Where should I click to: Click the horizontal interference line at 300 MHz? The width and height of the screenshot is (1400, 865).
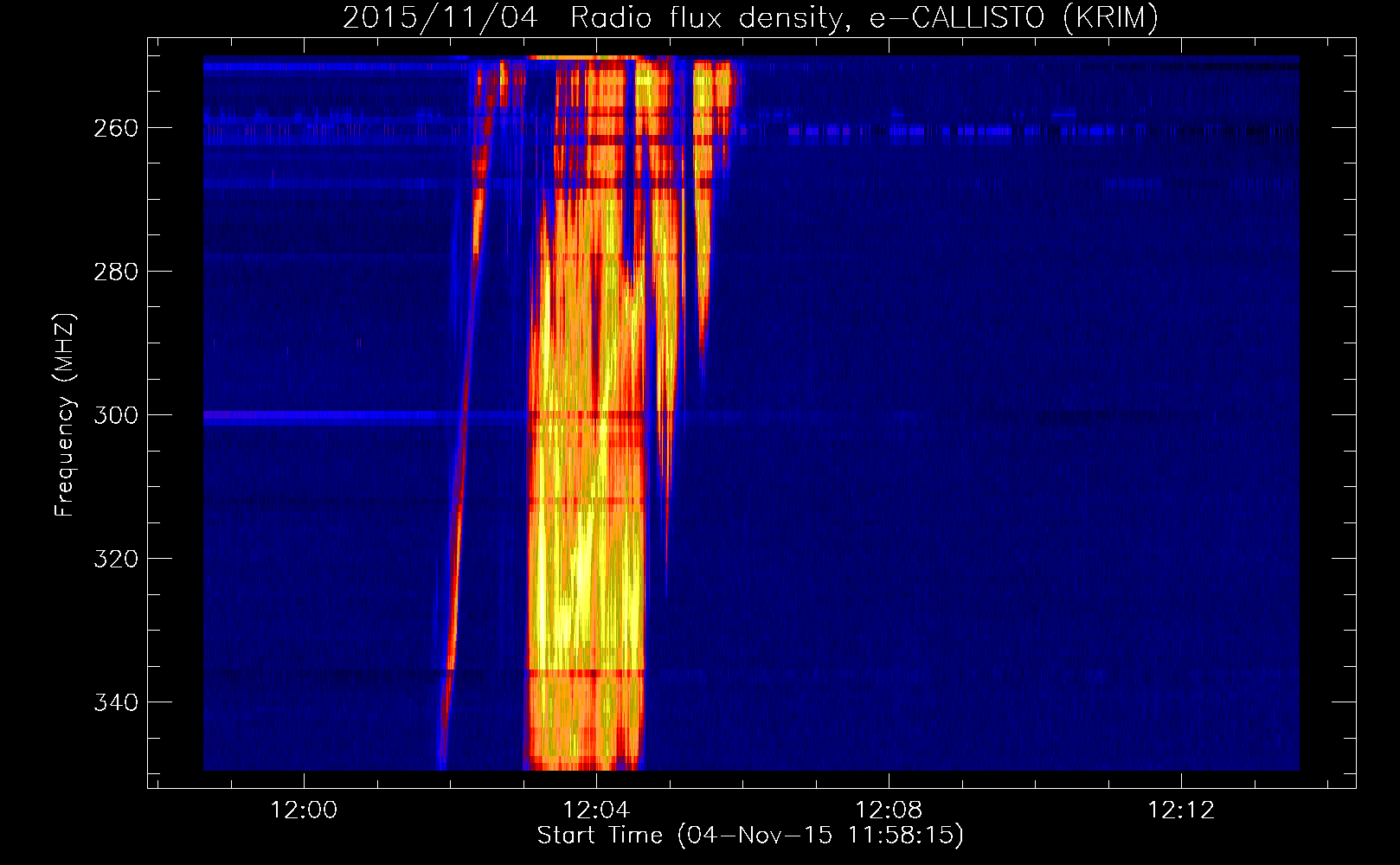pyautogui.click(x=363, y=416)
